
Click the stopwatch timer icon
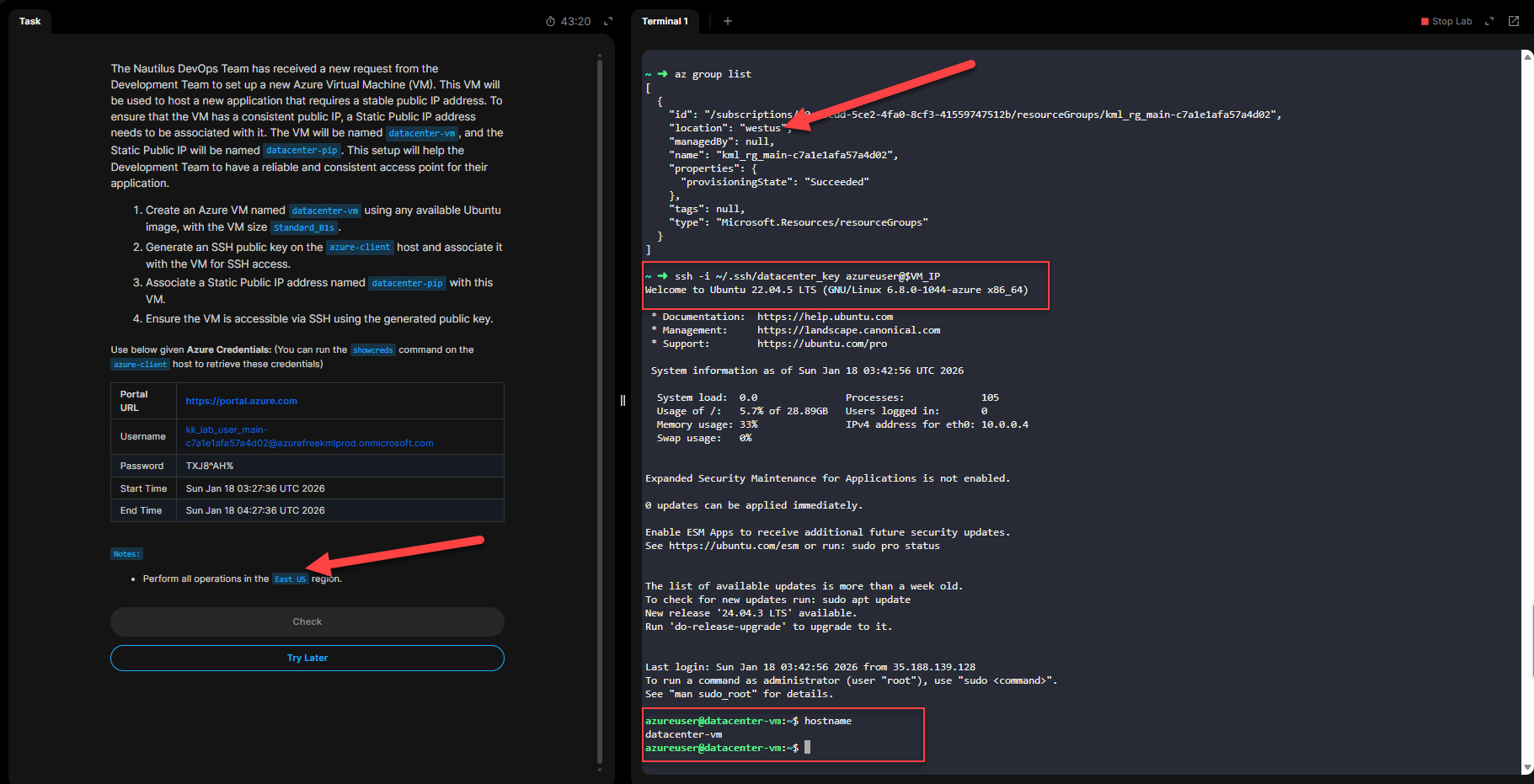pos(550,21)
